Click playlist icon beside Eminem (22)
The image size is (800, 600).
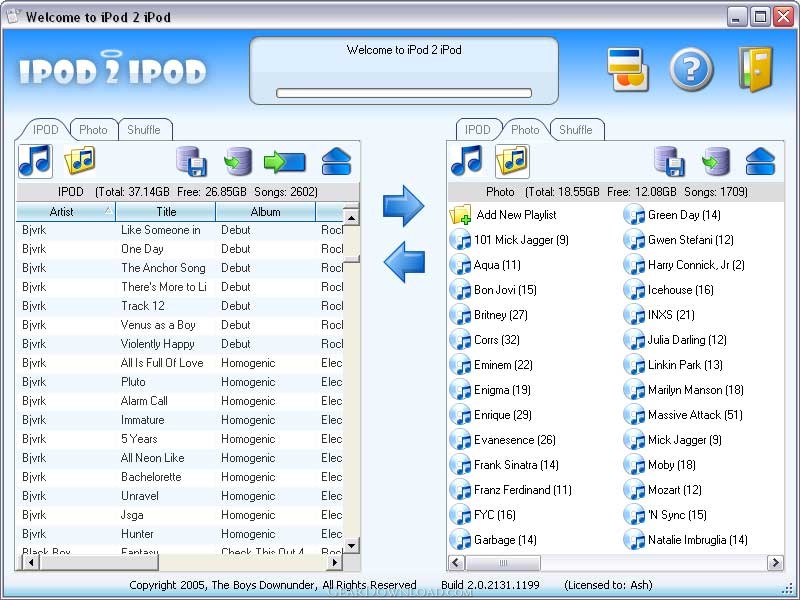pos(460,365)
